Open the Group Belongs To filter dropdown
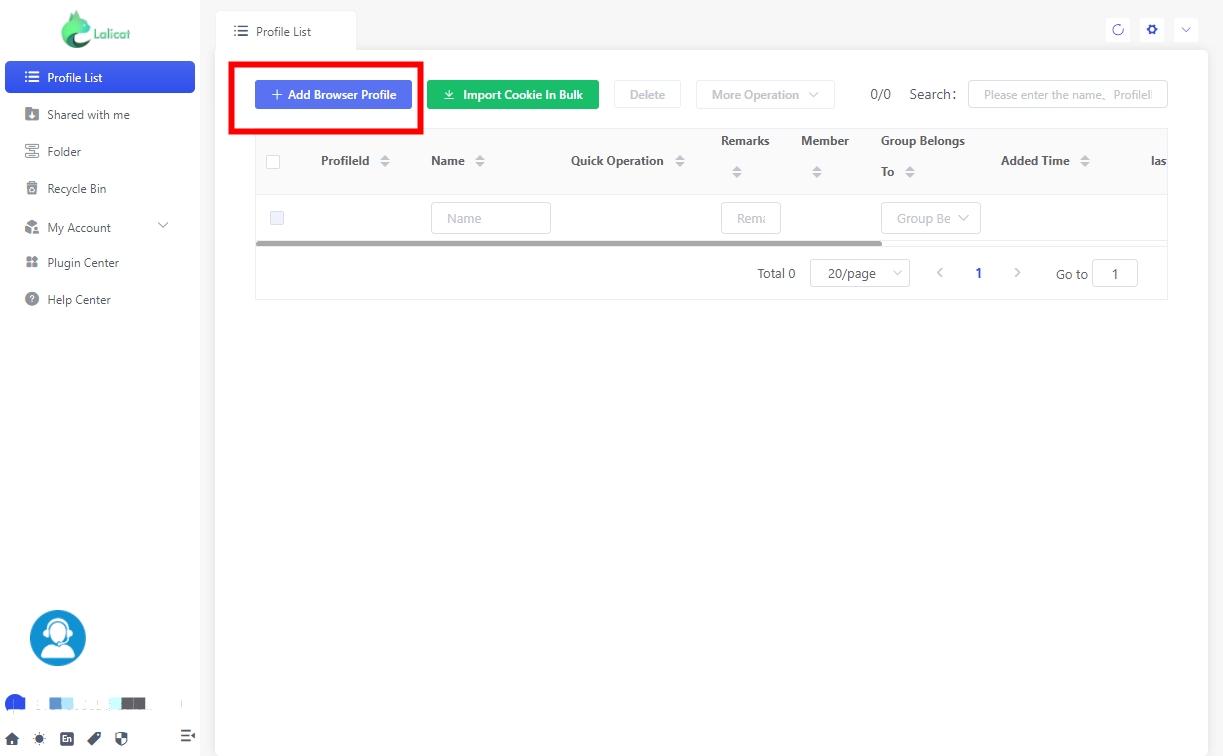The width and height of the screenshot is (1223, 756). click(x=930, y=218)
